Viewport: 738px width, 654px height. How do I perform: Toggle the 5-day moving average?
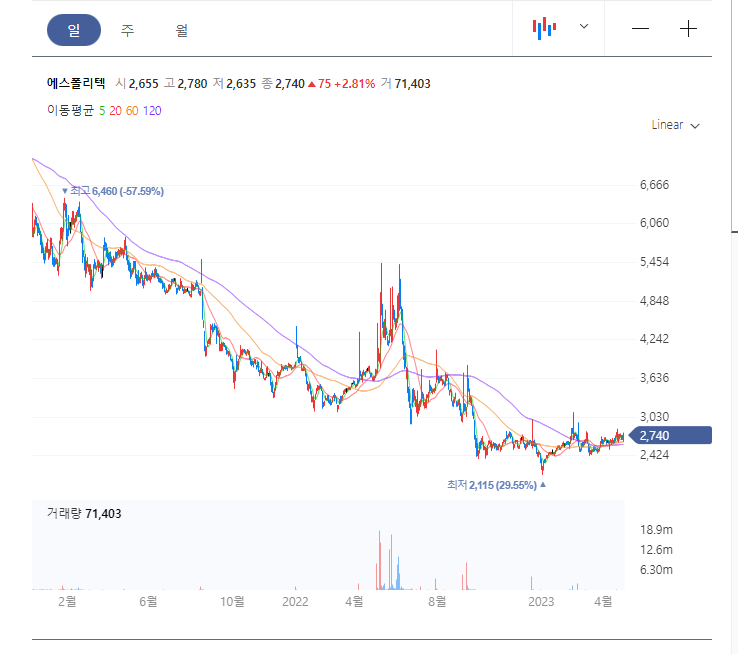tap(102, 111)
